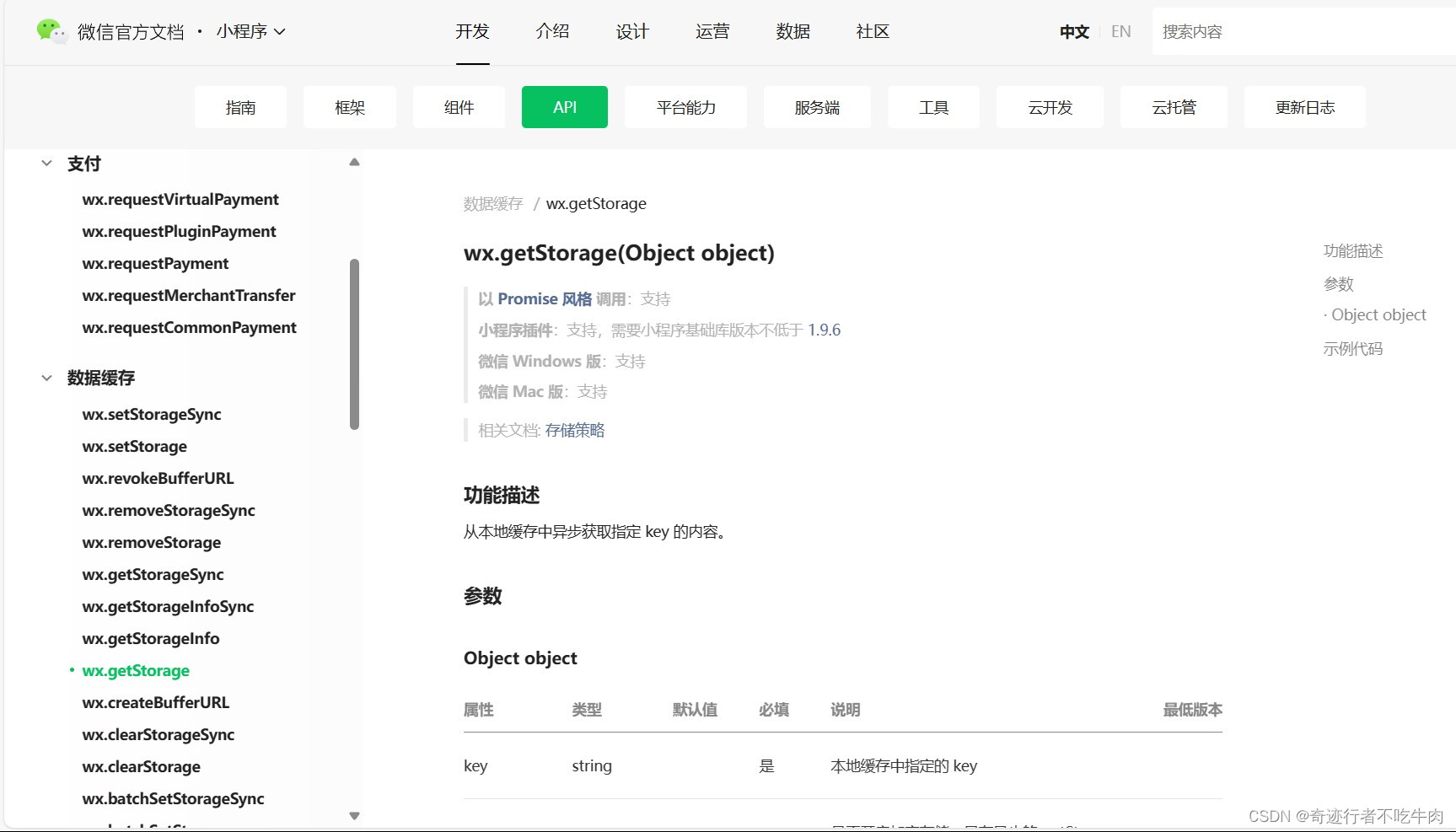Image resolution: width=1456 pixels, height=832 pixels.
Task: Click the 更新日志 button
Action: click(1304, 107)
